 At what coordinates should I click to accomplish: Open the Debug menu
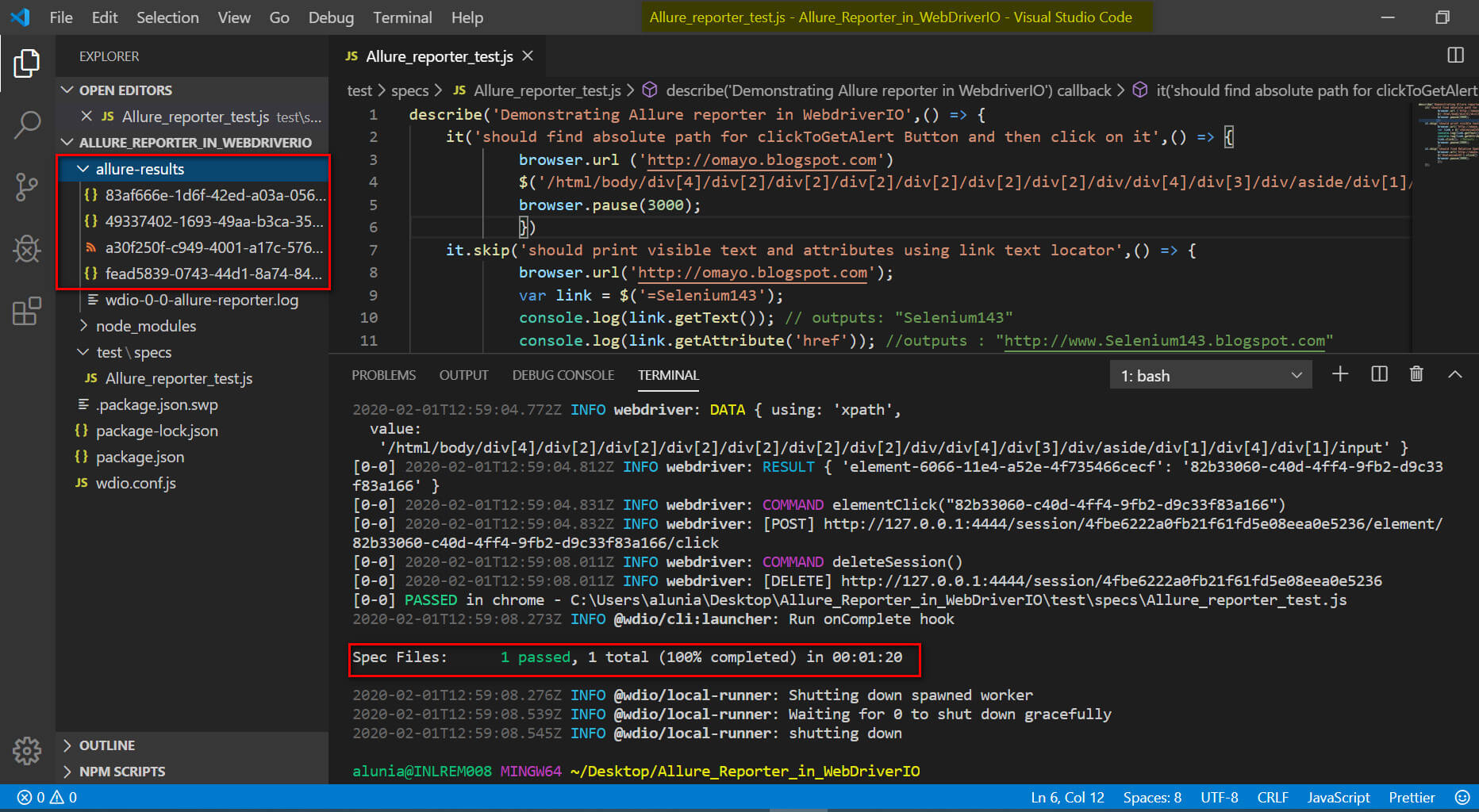(x=331, y=17)
